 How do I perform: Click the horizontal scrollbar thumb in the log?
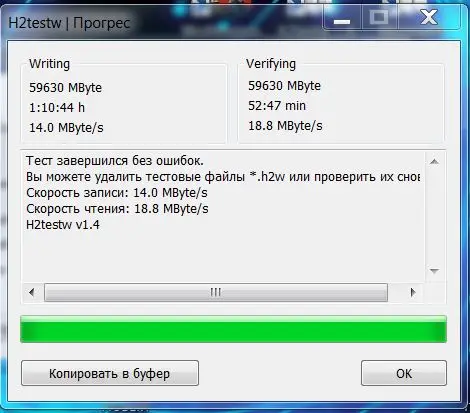pyautogui.click(x=216, y=293)
